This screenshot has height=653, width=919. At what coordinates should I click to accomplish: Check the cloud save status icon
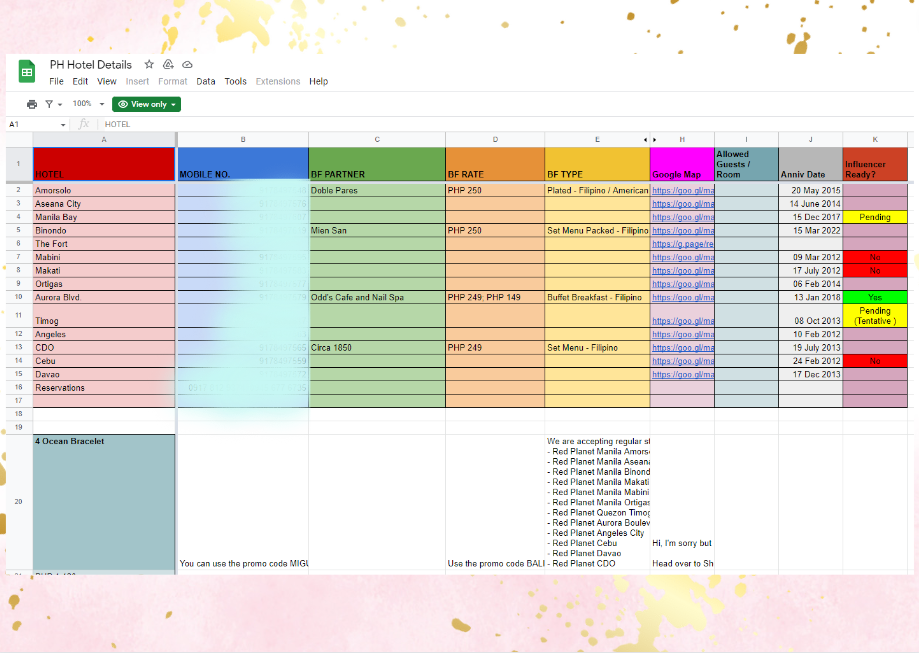tap(188, 64)
